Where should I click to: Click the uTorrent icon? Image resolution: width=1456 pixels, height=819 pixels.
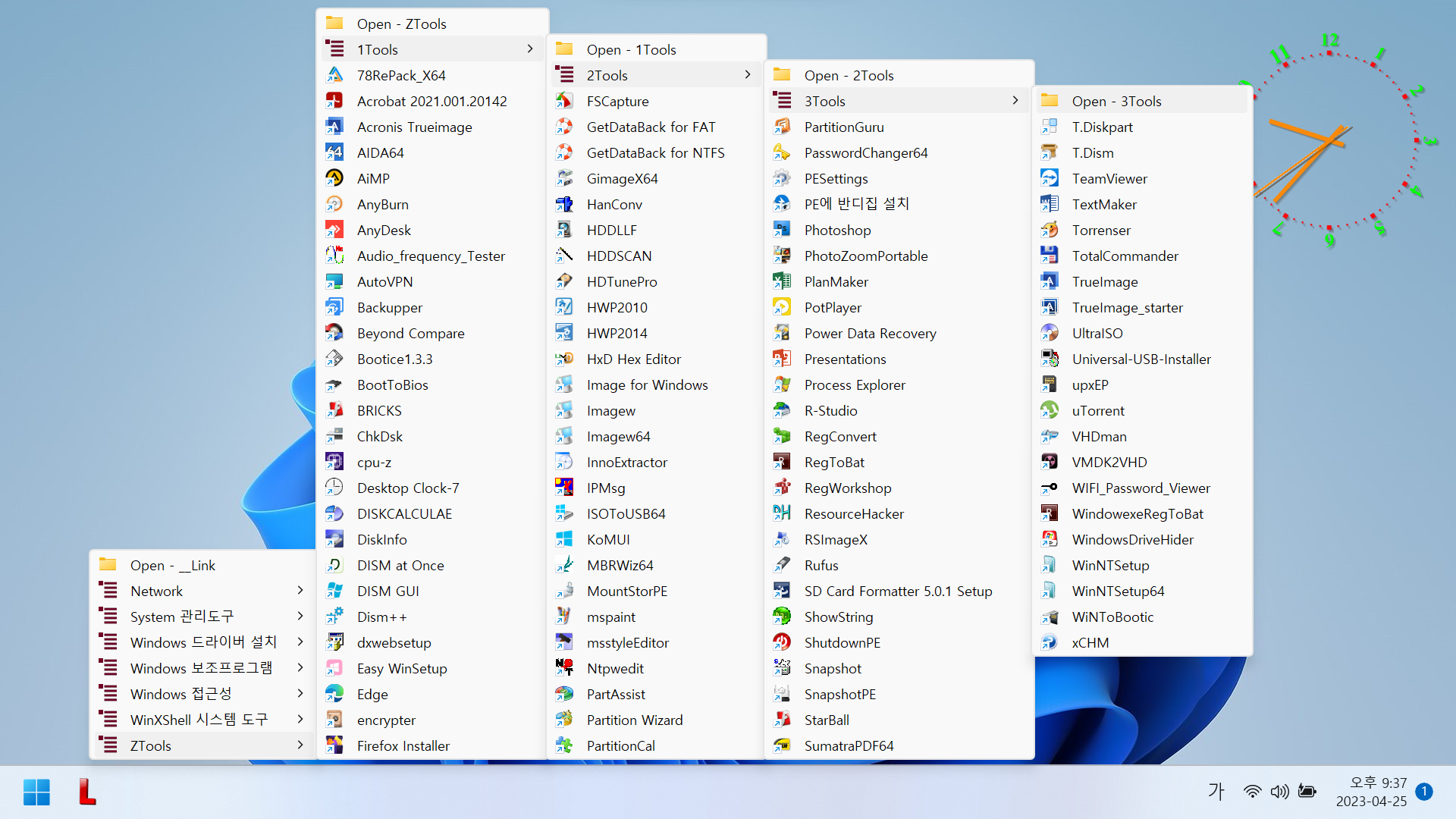click(x=1050, y=410)
